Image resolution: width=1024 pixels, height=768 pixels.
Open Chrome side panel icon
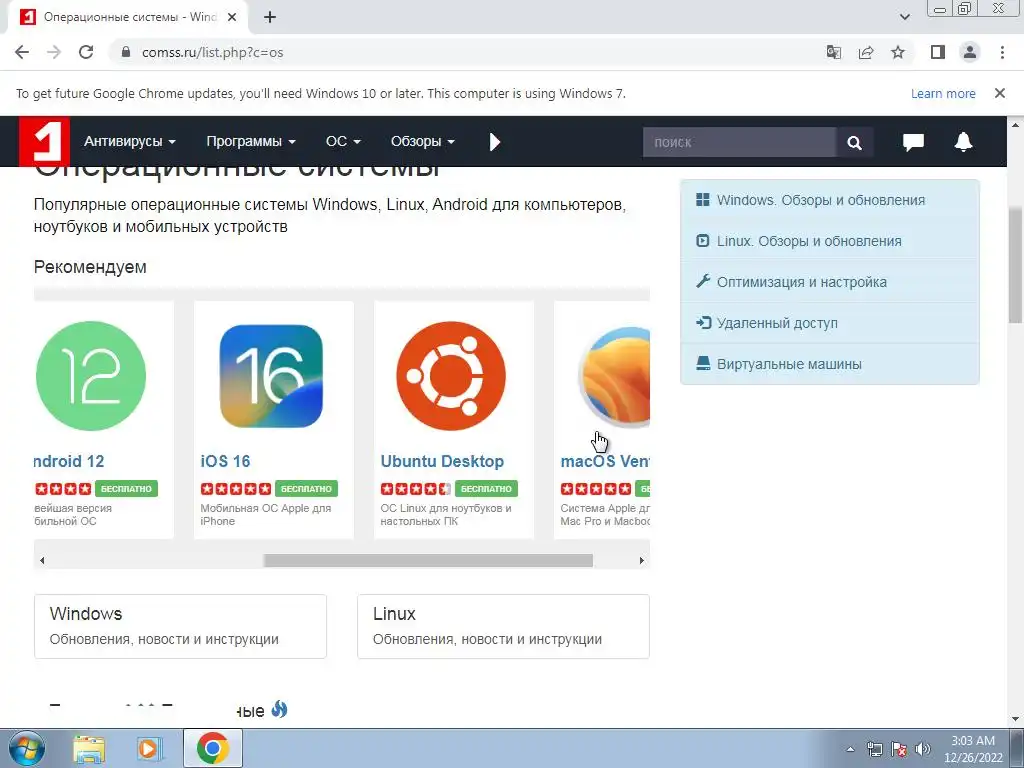pos(938,52)
